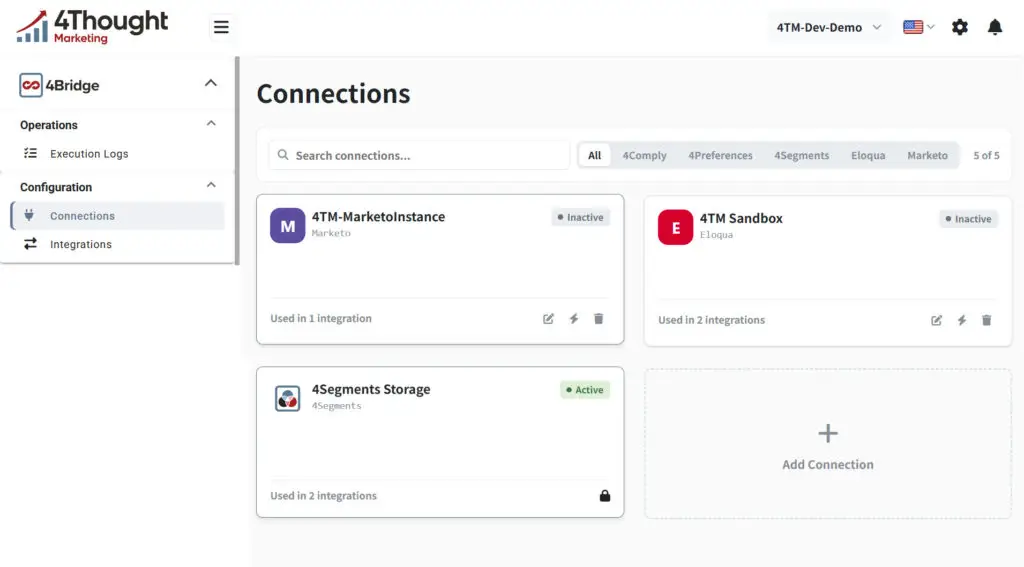Image resolution: width=1024 pixels, height=567 pixels.
Task: Click the 4Segments Storage logo icon
Action: (x=287, y=398)
